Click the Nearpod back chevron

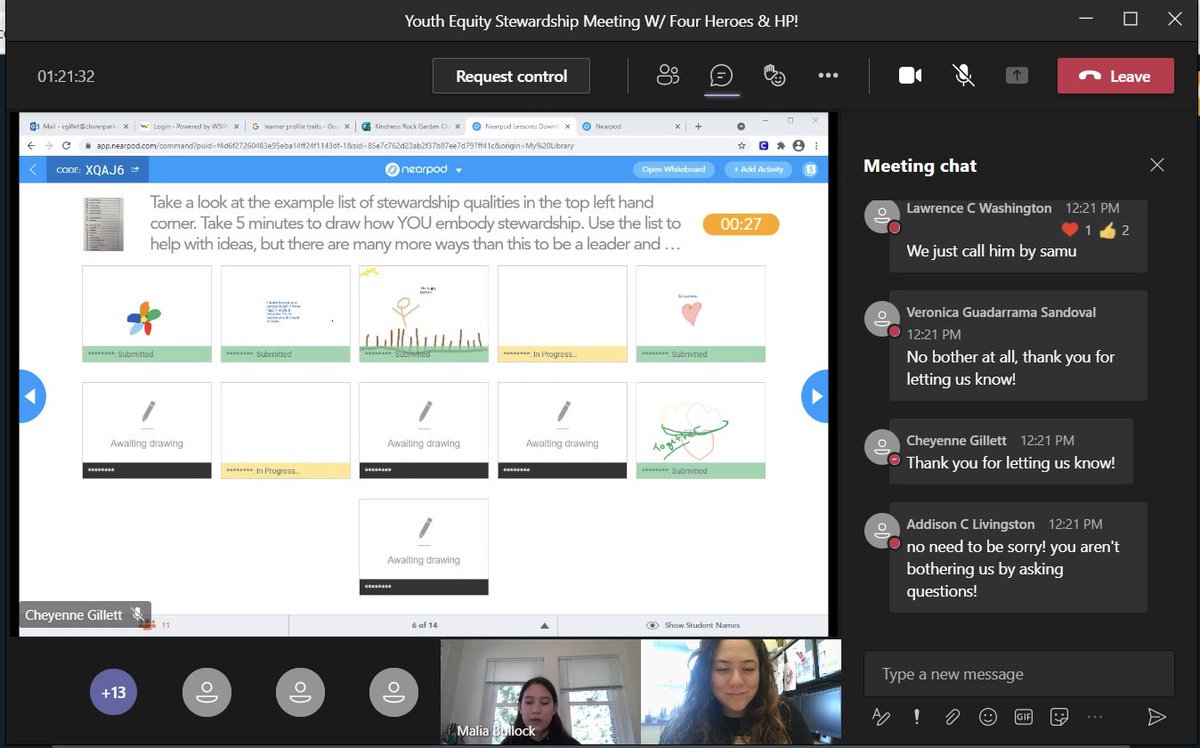coord(33,169)
